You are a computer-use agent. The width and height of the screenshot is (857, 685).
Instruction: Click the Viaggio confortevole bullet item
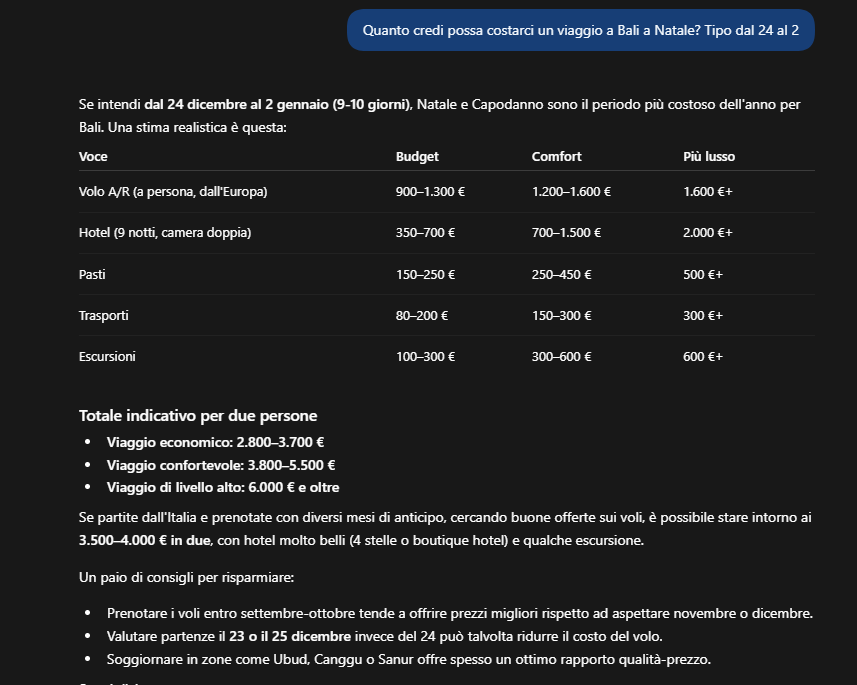pyautogui.click(x=221, y=465)
